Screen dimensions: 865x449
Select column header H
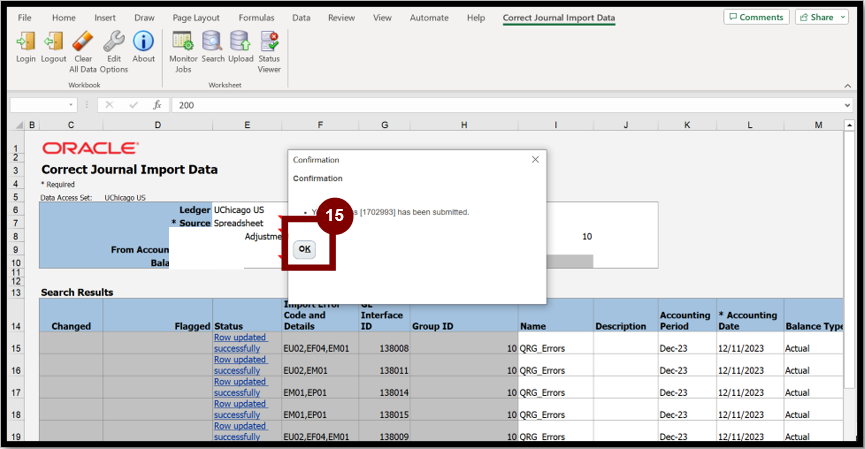point(464,125)
